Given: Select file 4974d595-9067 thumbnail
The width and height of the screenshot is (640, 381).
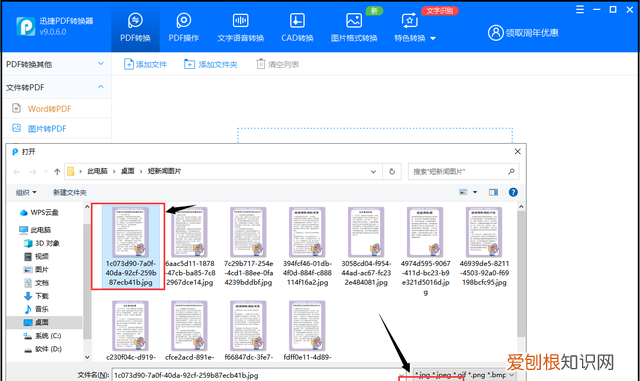Looking at the screenshot, I should pos(425,232).
